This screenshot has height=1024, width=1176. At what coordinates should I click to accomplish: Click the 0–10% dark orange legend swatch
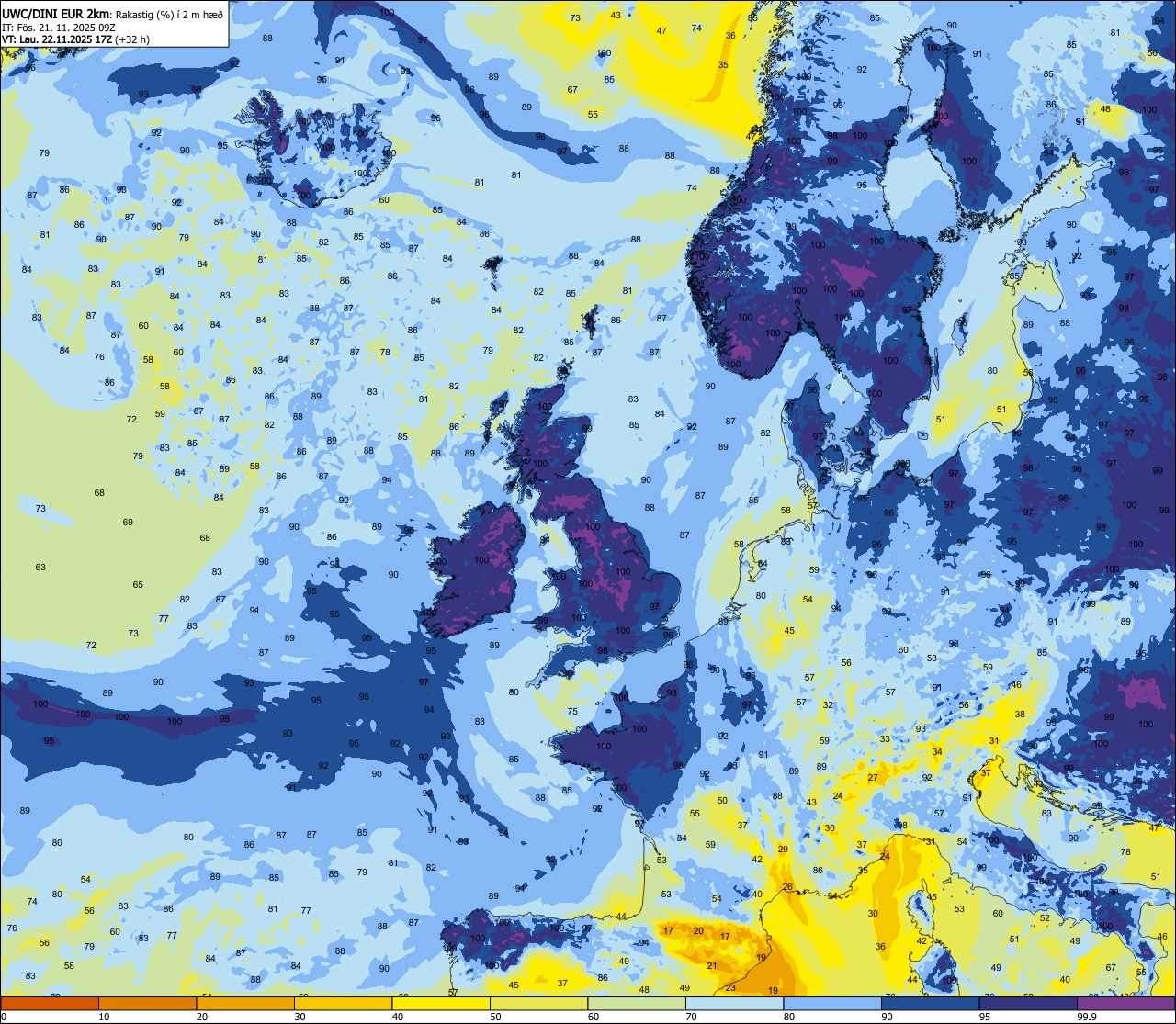click(x=50, y=1004)
